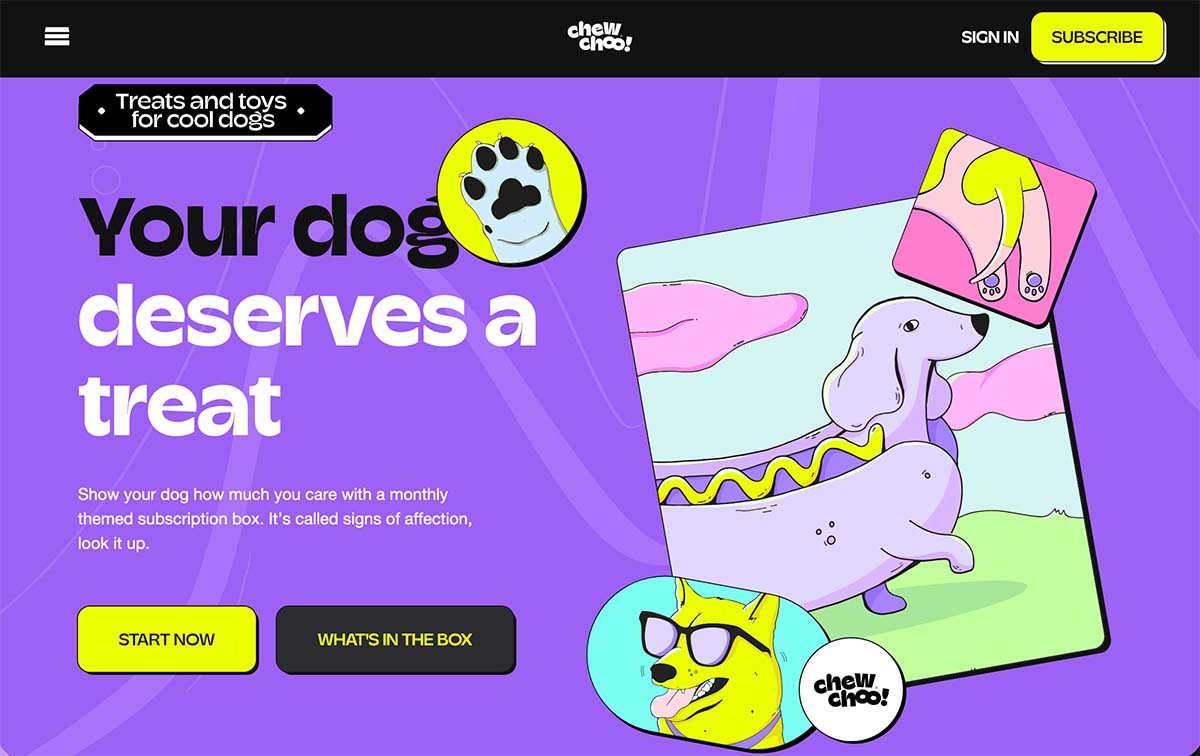Click the round chew choo! badge
The width and height of the screenshot is (1200, 756).
click(x=851, y=689)
